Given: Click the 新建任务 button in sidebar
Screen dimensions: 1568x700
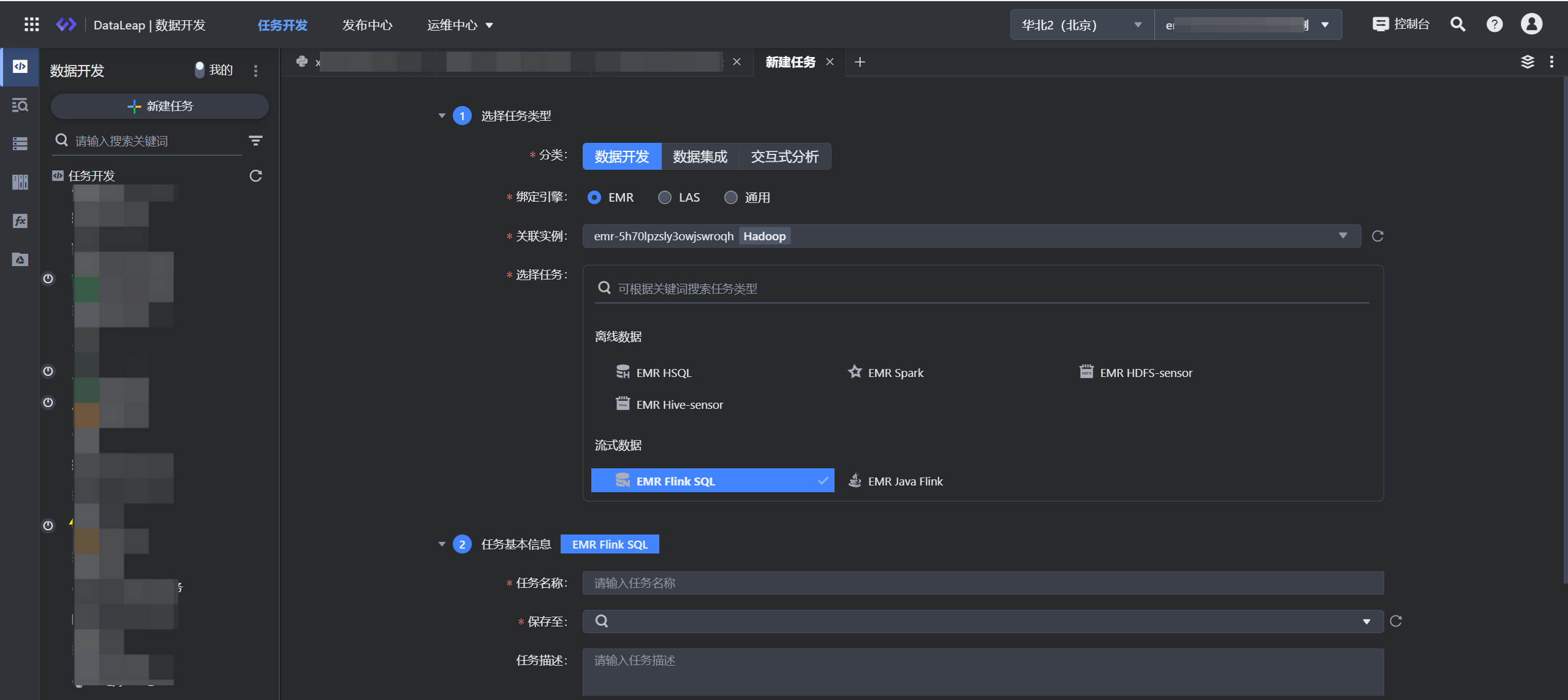Looking at the screenshot, I should tap(159, 106).
